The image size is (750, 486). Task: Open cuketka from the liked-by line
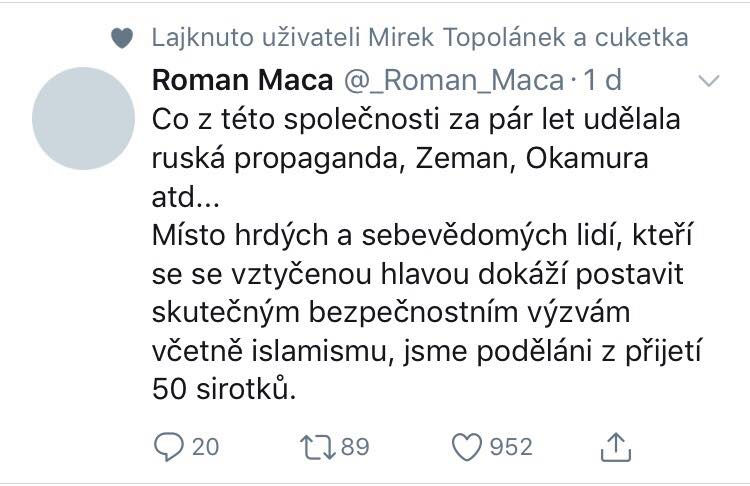coord(641,37)
